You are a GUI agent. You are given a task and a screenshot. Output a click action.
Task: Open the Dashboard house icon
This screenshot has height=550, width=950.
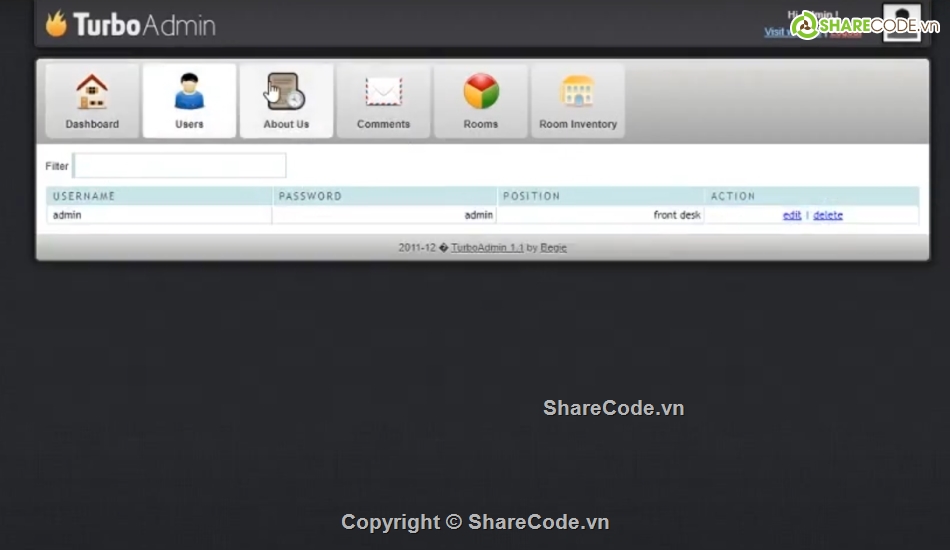92,91
